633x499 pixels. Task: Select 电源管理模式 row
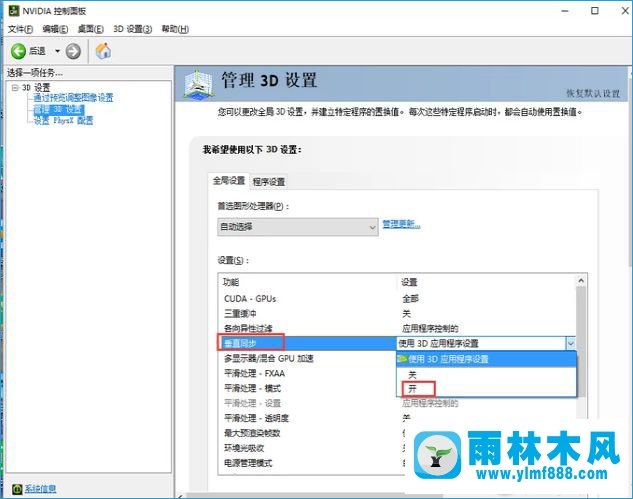pyautogui.click(x=307, y=463)
